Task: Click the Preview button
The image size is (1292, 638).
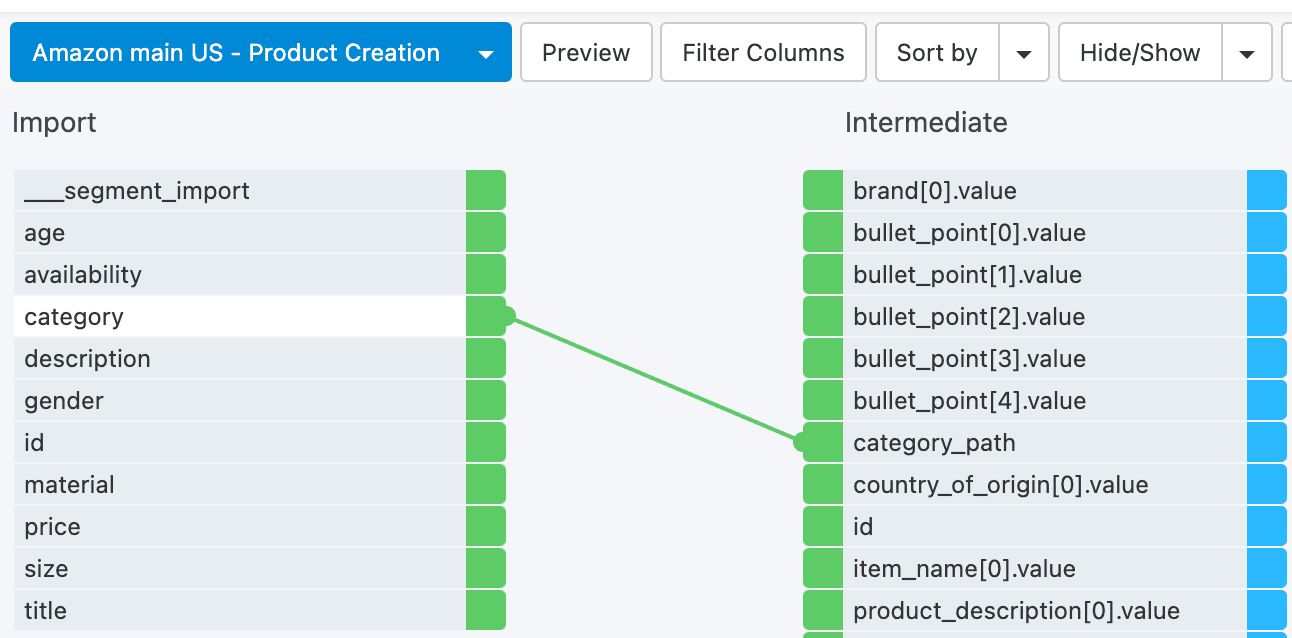Action: point(586,53)
